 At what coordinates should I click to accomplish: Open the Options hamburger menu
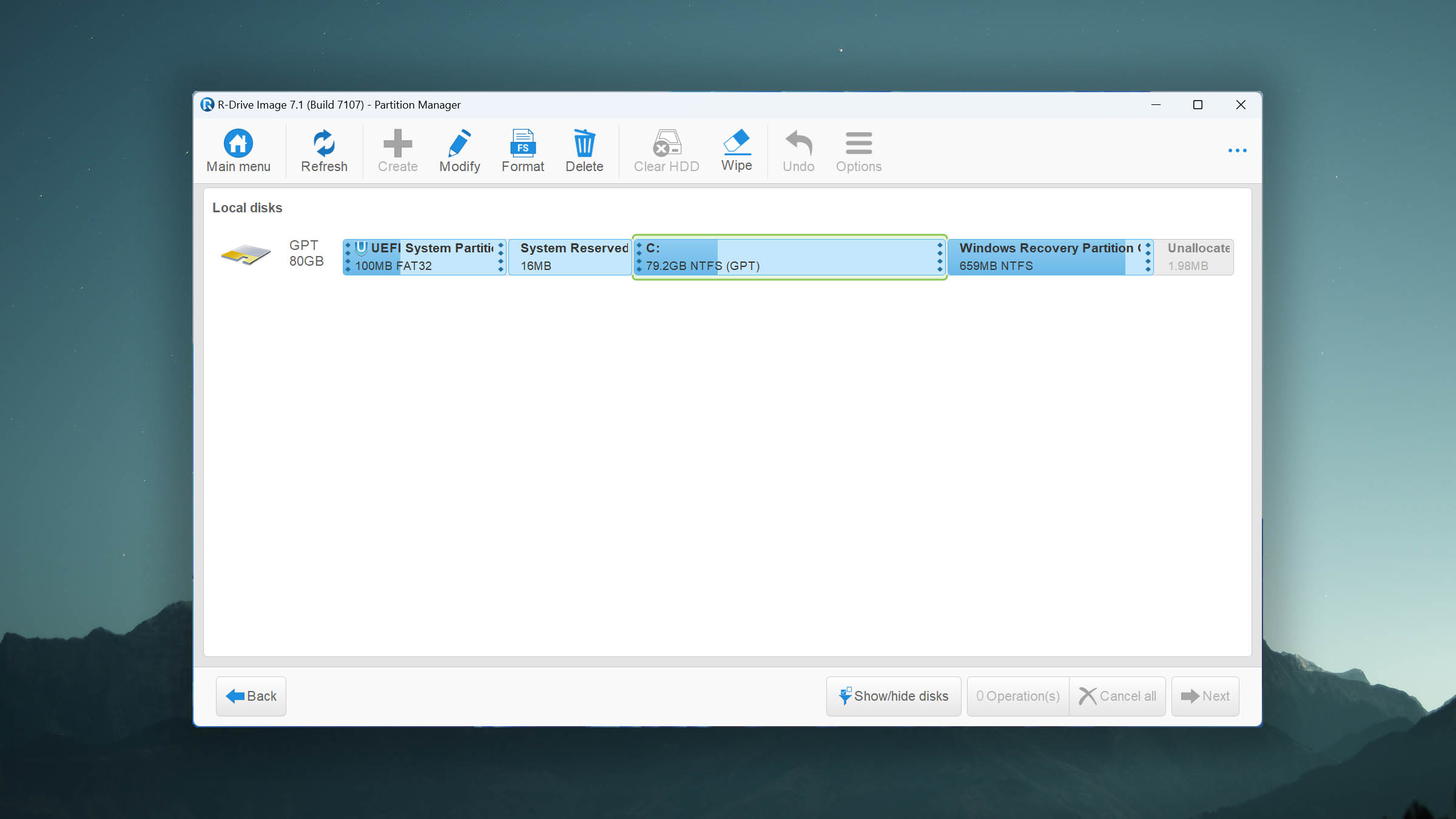tap(858, 144)
